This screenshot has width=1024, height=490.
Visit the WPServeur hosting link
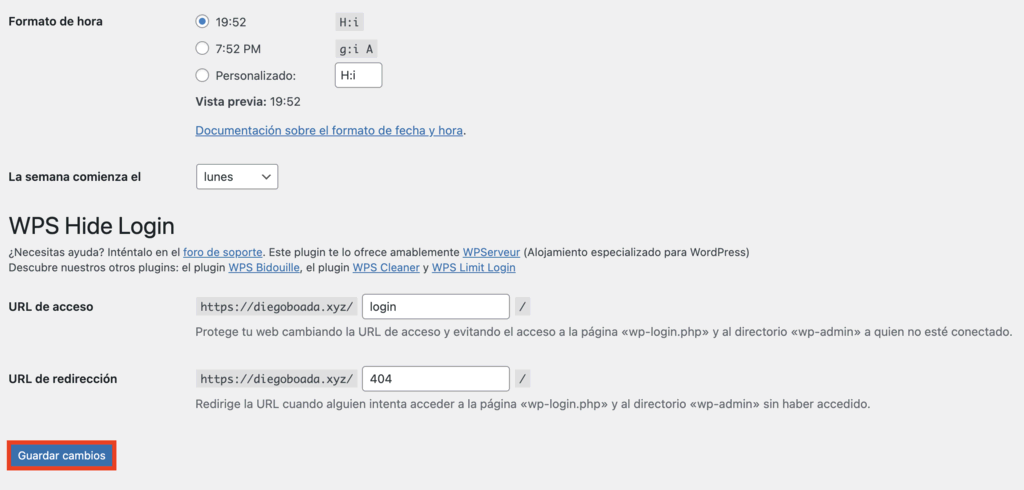pos(491,252)
